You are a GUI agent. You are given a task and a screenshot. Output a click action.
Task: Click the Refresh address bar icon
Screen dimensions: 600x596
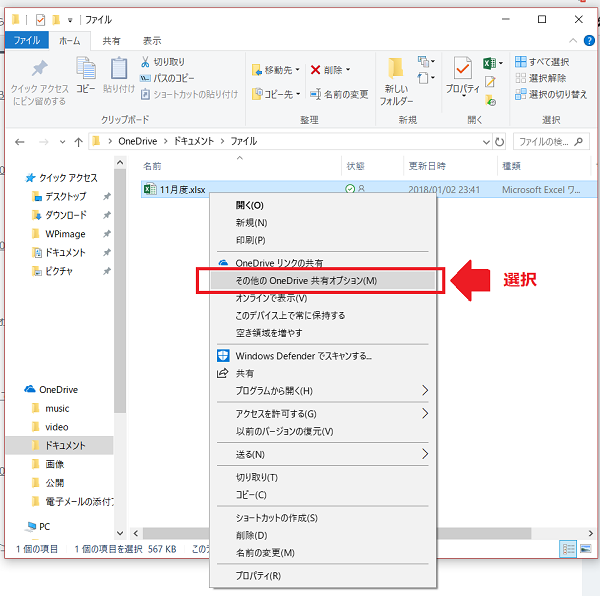pyautogui.click(x=499, y=142)
